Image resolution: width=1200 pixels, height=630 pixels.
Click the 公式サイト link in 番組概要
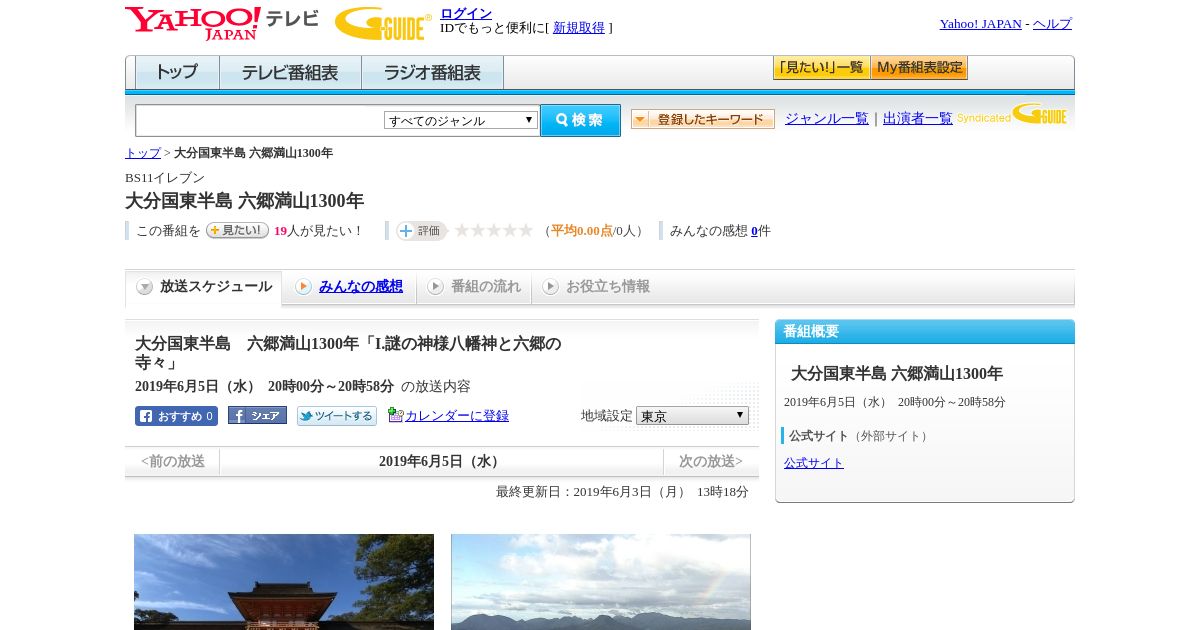tap(814, 463)
